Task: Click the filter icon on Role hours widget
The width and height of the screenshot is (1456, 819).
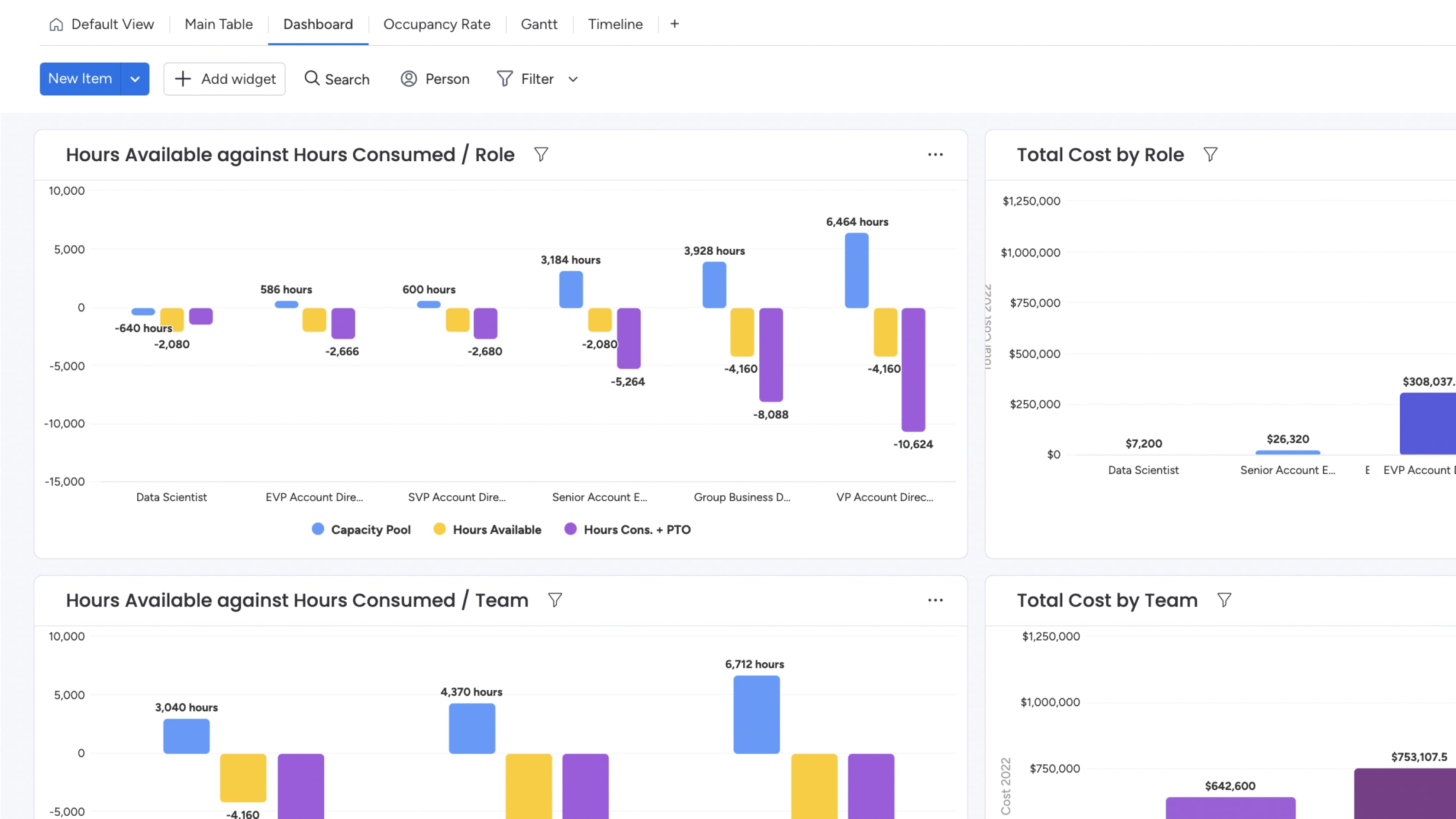Action: (x=541, y=154)
